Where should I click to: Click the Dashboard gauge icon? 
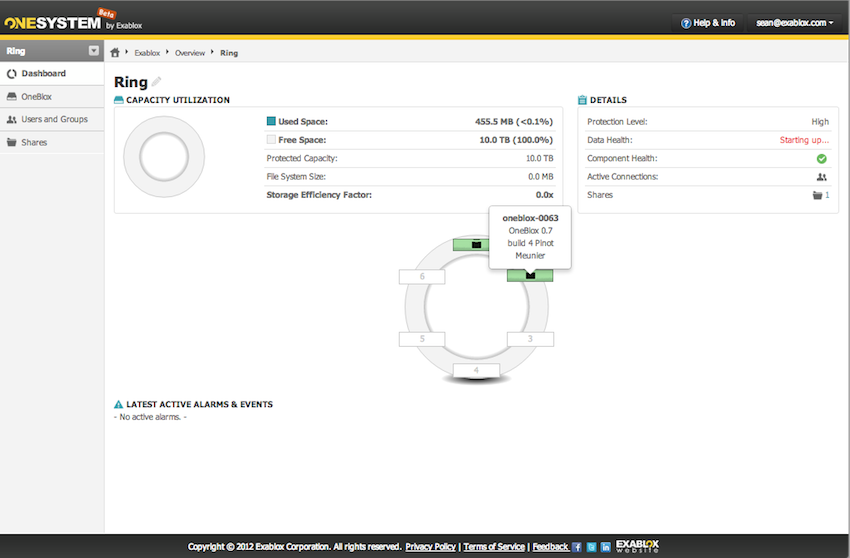[x=11, y=74]
